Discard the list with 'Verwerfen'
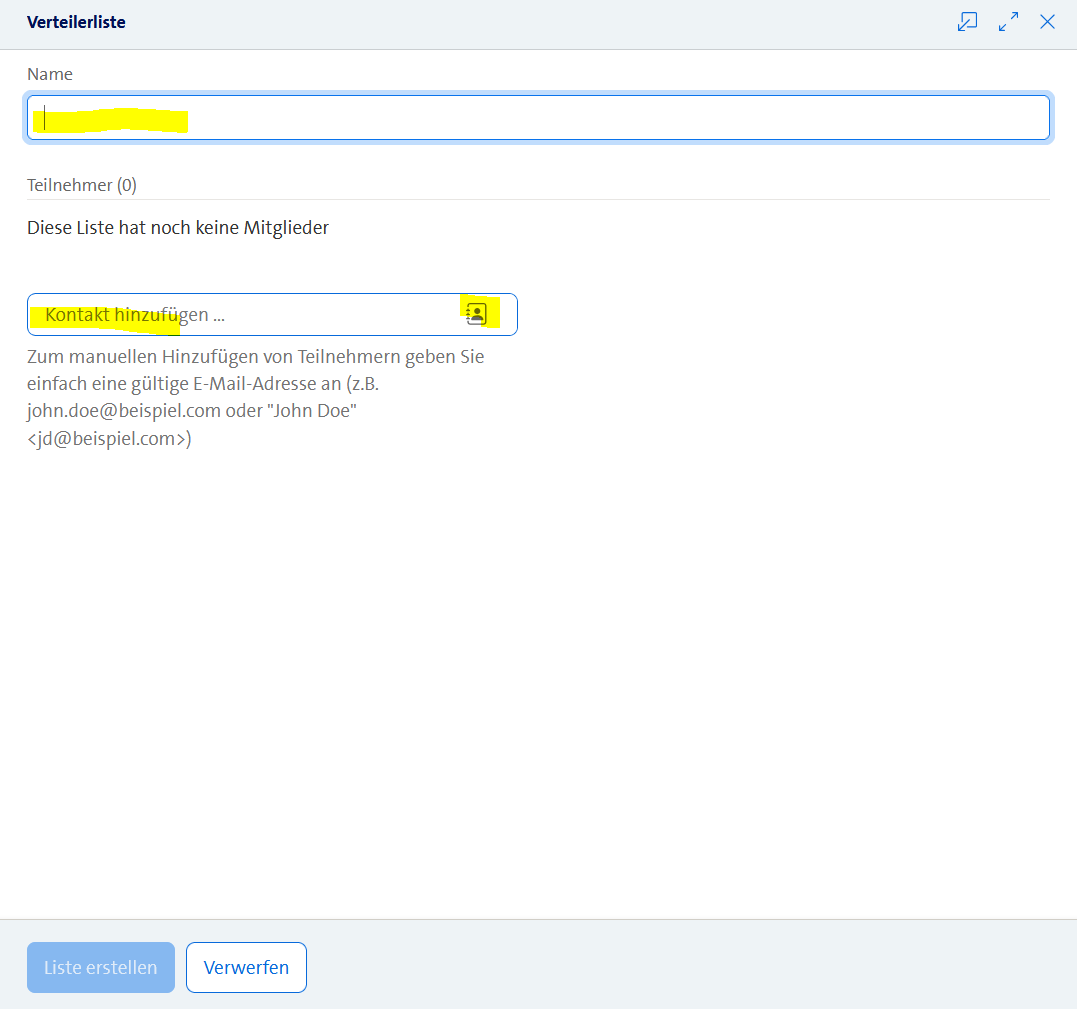The height and width of the screenshot is (1009, 1077). (246, 967)
